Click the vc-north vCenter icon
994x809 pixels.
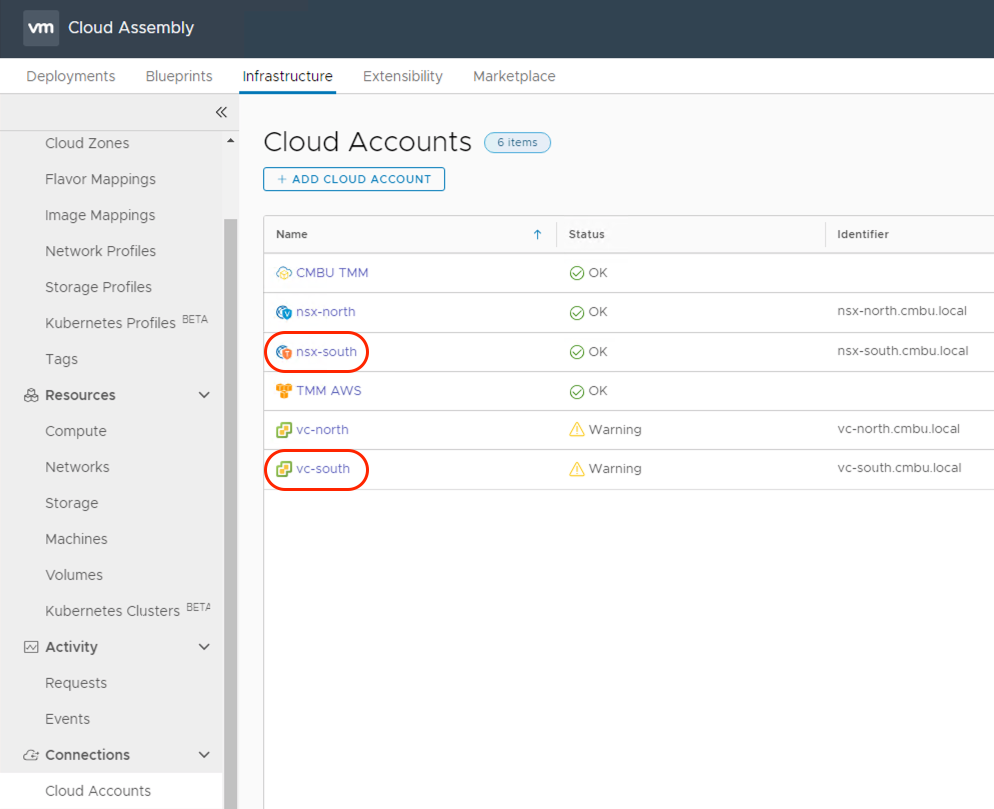coord(284,430)
